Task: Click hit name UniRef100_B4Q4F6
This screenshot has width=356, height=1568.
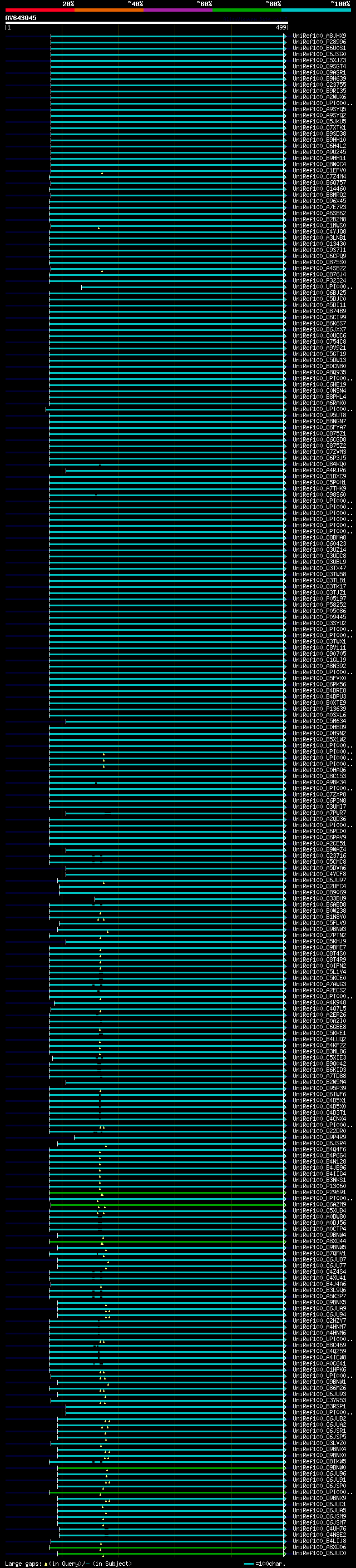Action: (x=319, y=1149)
